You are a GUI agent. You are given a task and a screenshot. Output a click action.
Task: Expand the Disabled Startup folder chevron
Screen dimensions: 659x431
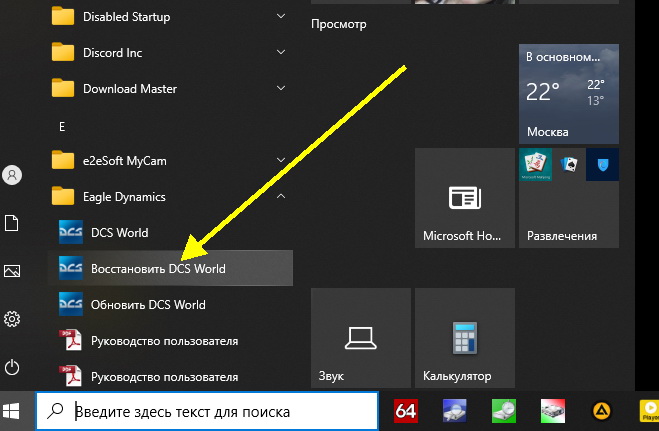click(281, 16)
